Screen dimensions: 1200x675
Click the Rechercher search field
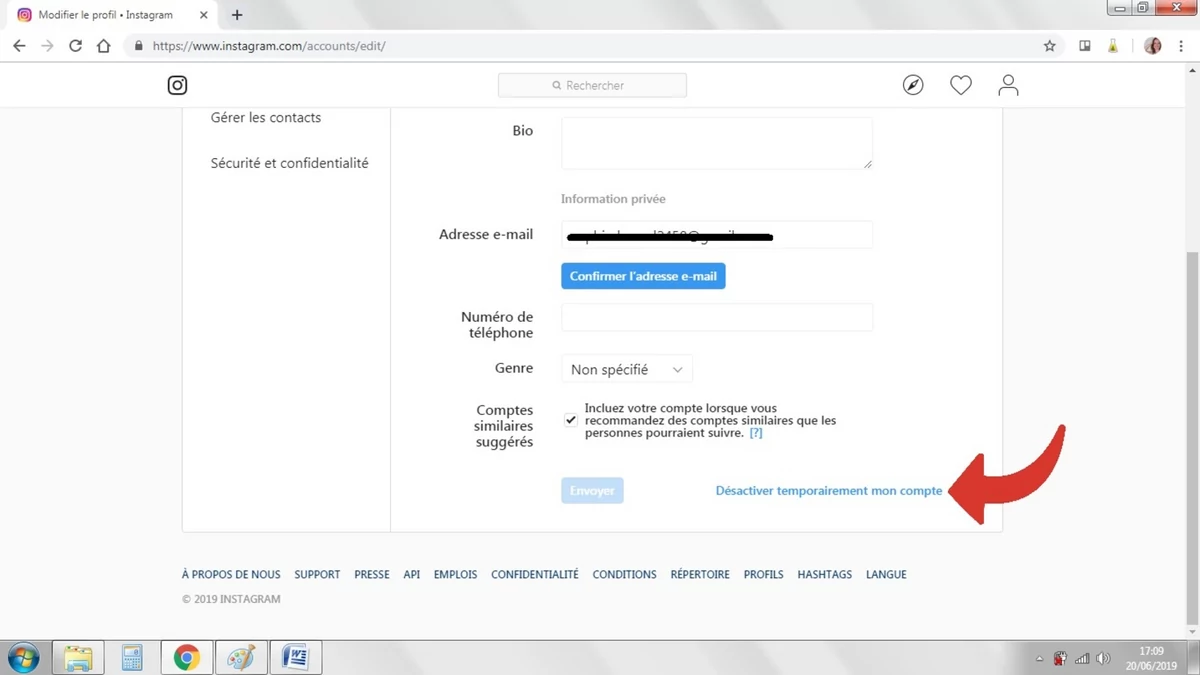[592, 85]
